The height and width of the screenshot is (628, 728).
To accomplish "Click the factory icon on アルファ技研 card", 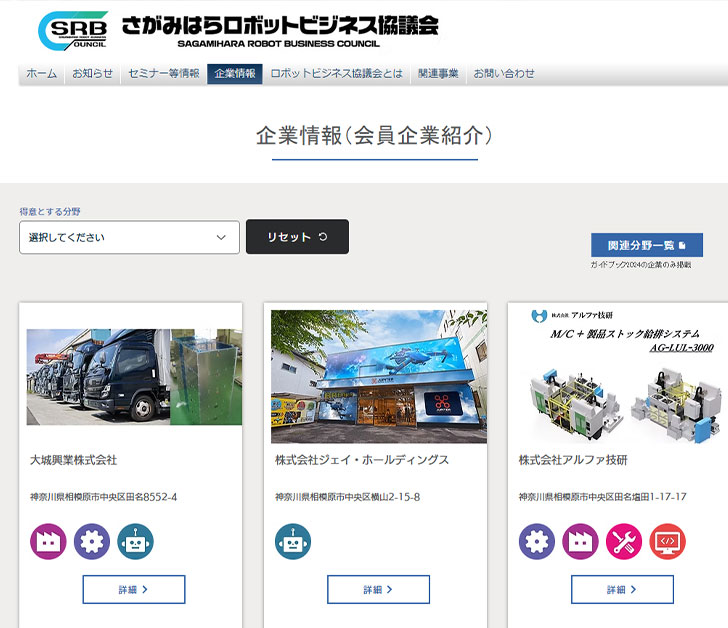I will (x=580, y=542).
